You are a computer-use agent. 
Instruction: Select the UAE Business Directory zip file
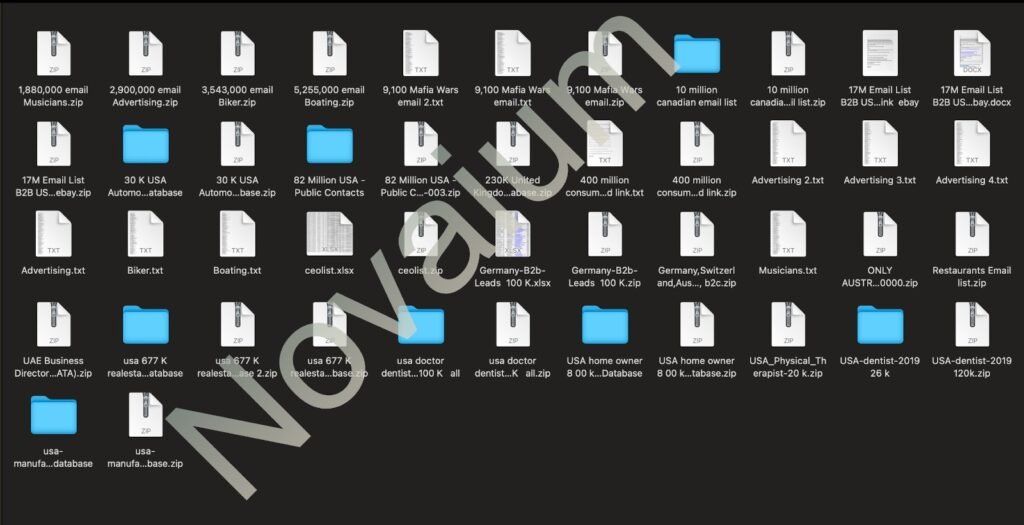(54, 325)
